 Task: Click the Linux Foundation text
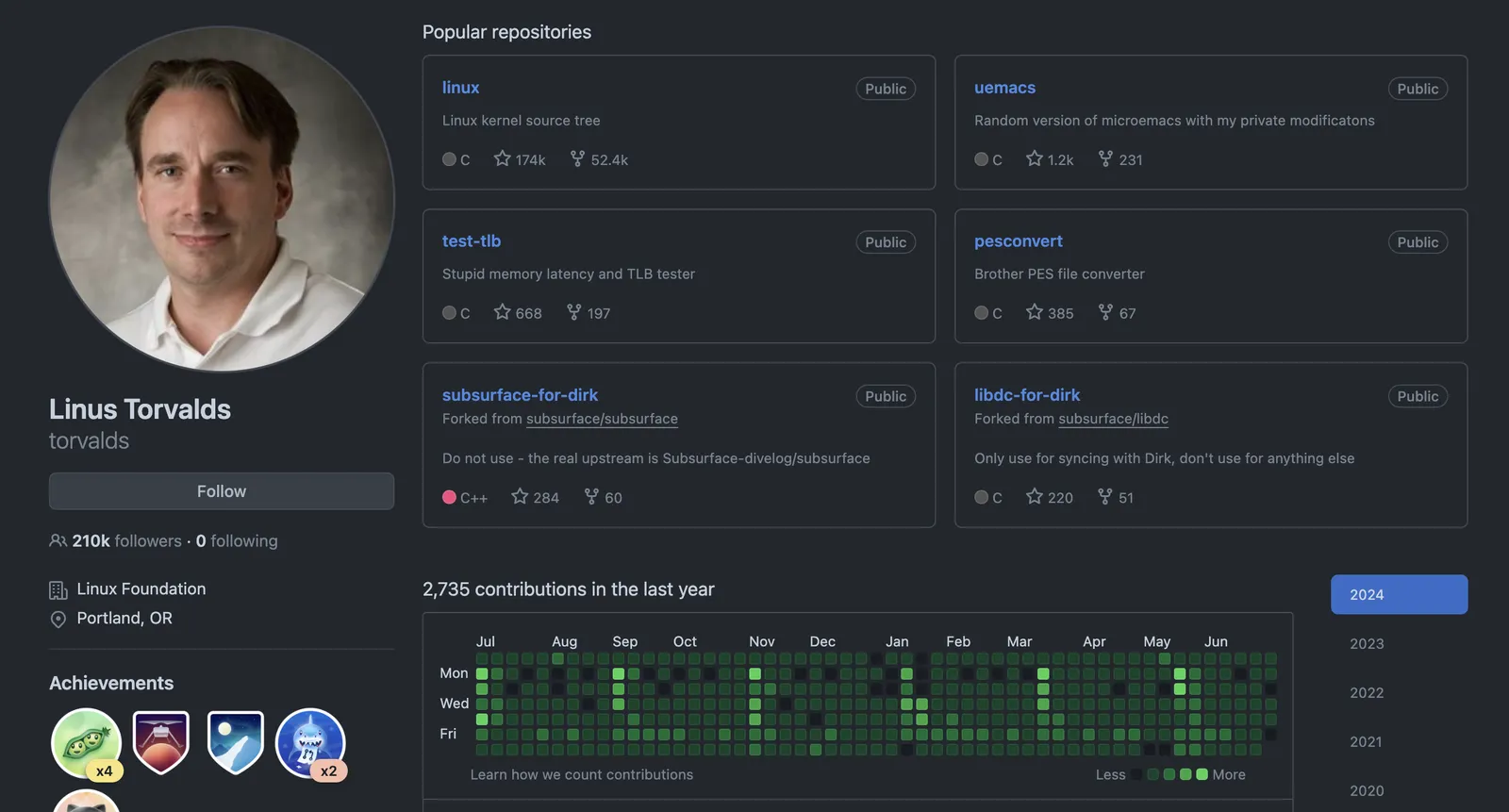pyautogui.click(x=141, y=588)
